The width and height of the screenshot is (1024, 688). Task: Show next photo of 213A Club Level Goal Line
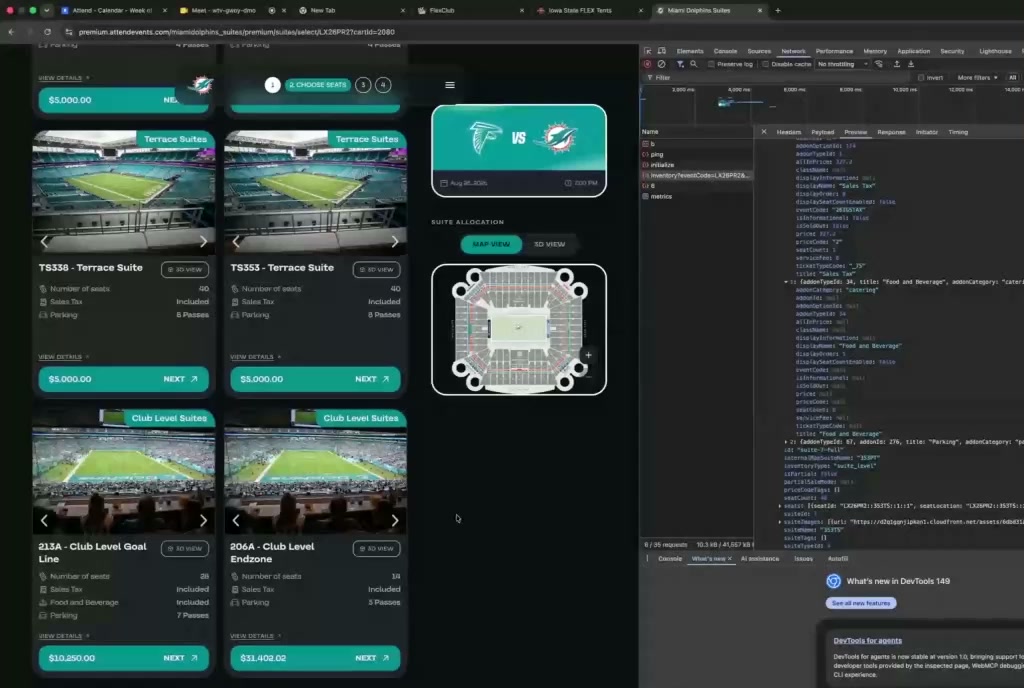[203, 520]
